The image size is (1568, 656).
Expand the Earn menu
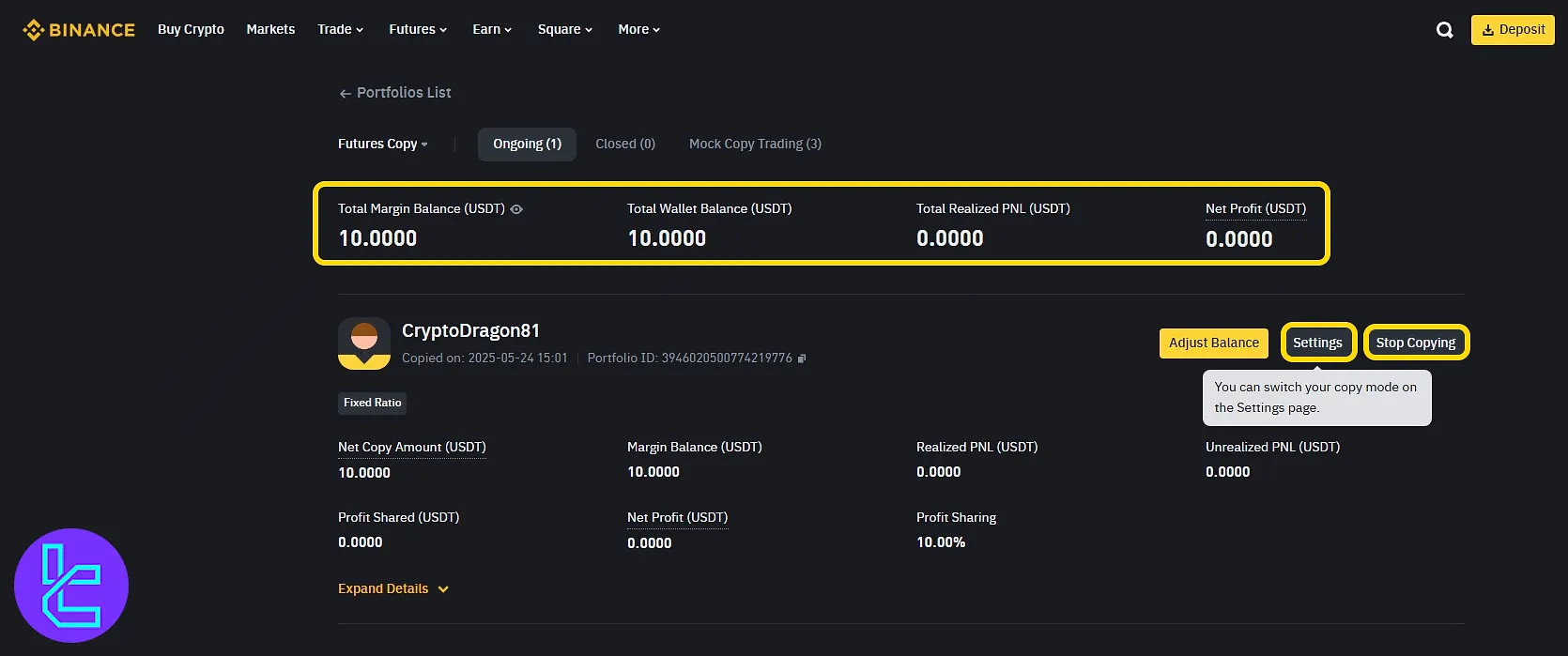(x=492, y=30)
